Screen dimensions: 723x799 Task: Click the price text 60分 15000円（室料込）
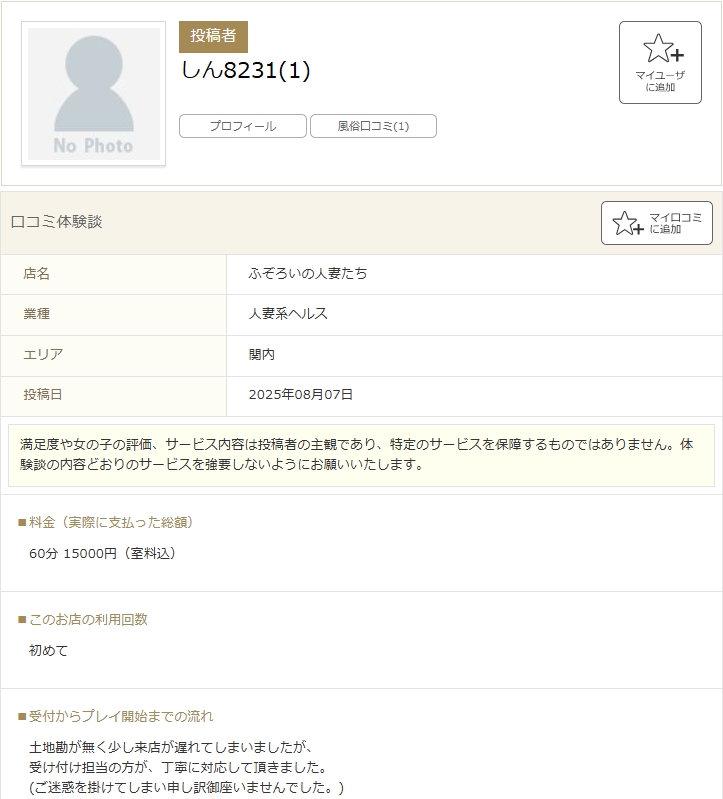[102, 553]
